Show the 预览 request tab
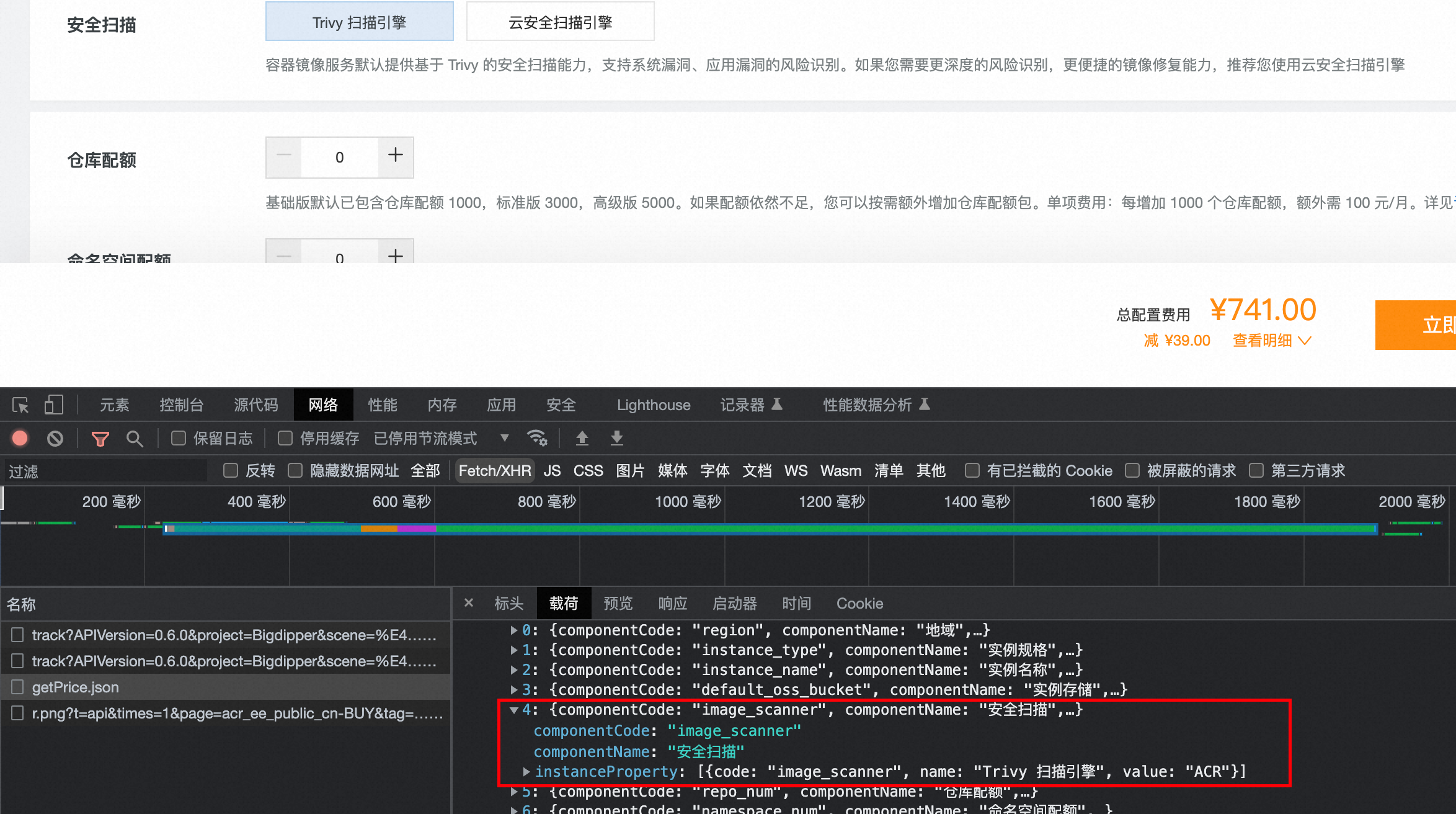This screenshot has height=814, width=1456. click(618, 603)
